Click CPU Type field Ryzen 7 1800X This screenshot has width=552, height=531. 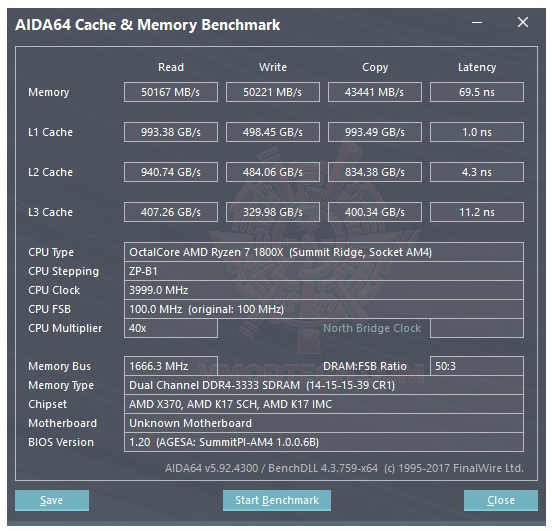[x=324, y=252]
